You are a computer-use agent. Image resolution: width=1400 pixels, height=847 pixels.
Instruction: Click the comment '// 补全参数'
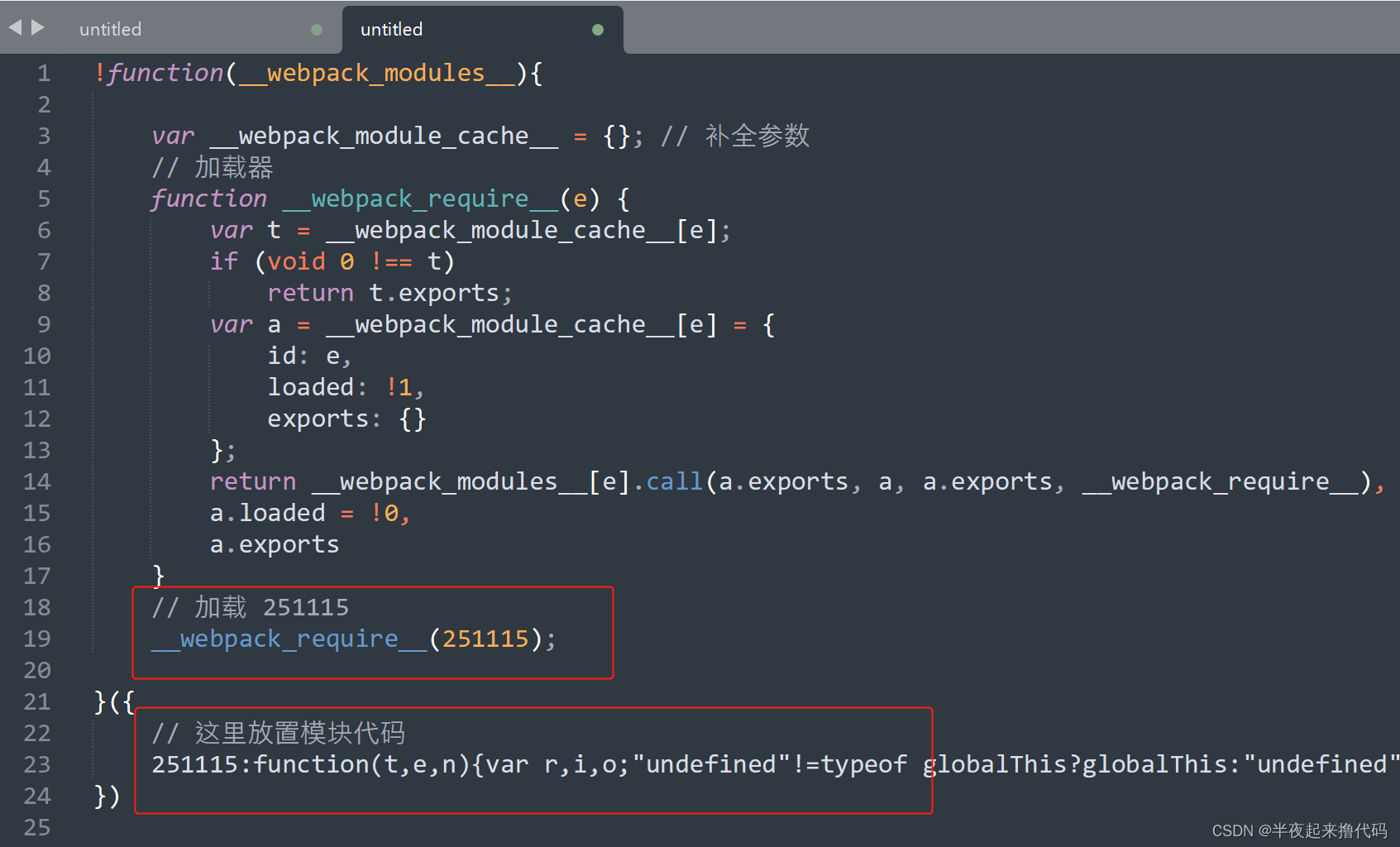pos(735,136)
